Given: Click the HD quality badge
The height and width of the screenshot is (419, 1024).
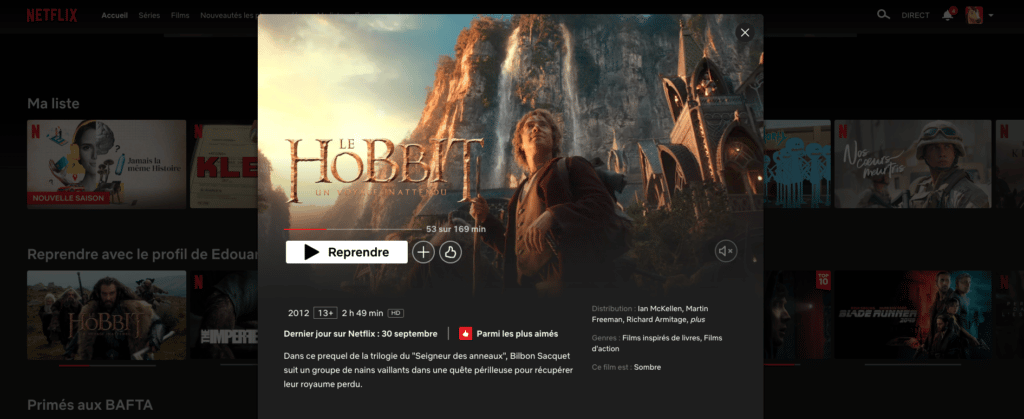Looking at the screenshot, I should (x=396, y=313).
